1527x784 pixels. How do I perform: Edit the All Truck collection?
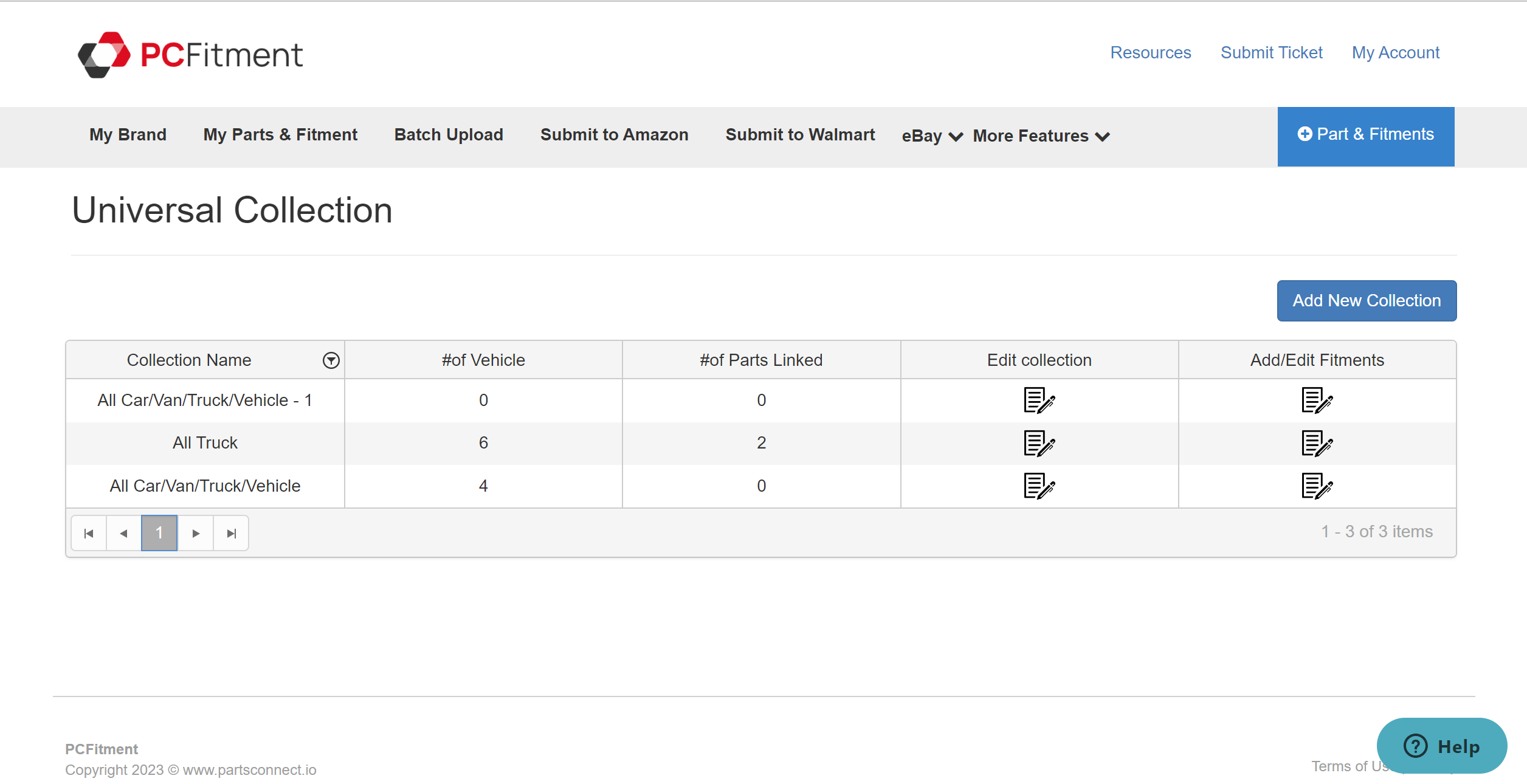coord(1039,443)
